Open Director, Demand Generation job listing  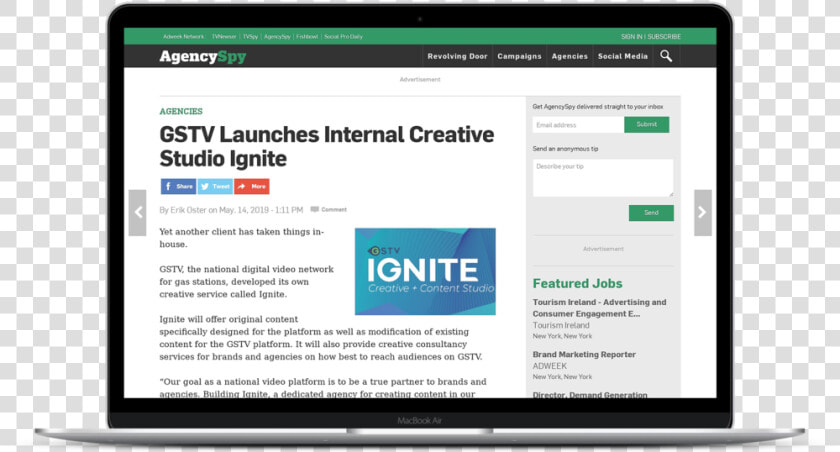pos(590,395)
